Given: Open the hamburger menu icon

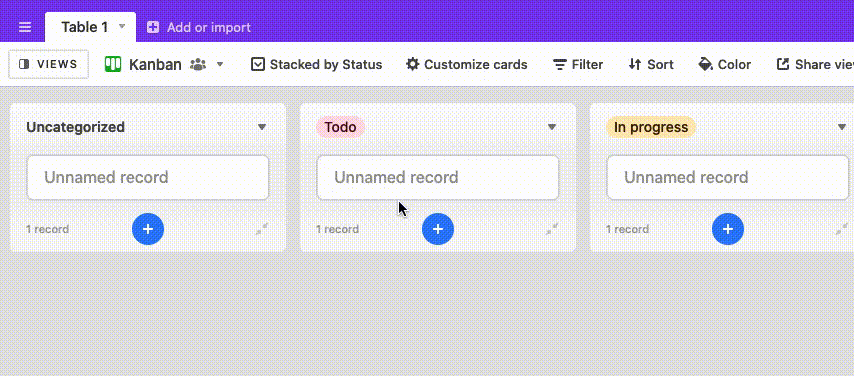Looking at the screenshot, I should point(25,27).
